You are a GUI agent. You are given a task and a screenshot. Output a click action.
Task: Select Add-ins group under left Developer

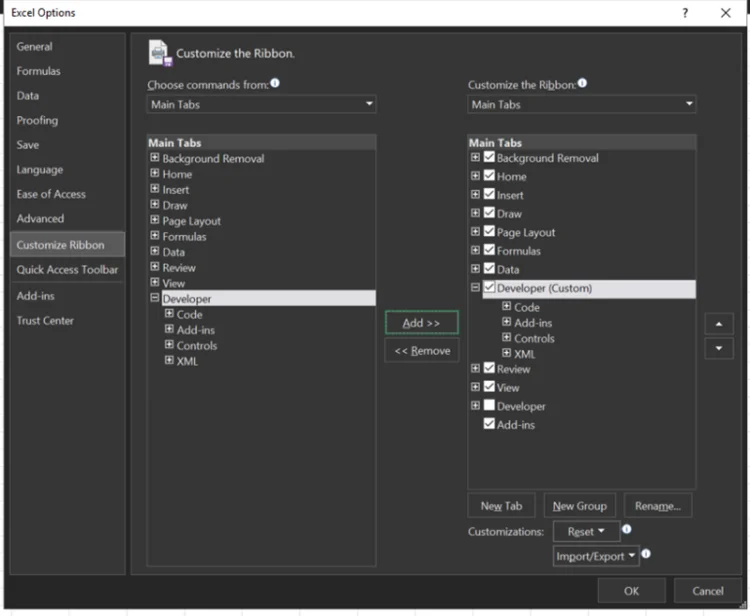tap(196, 330)
